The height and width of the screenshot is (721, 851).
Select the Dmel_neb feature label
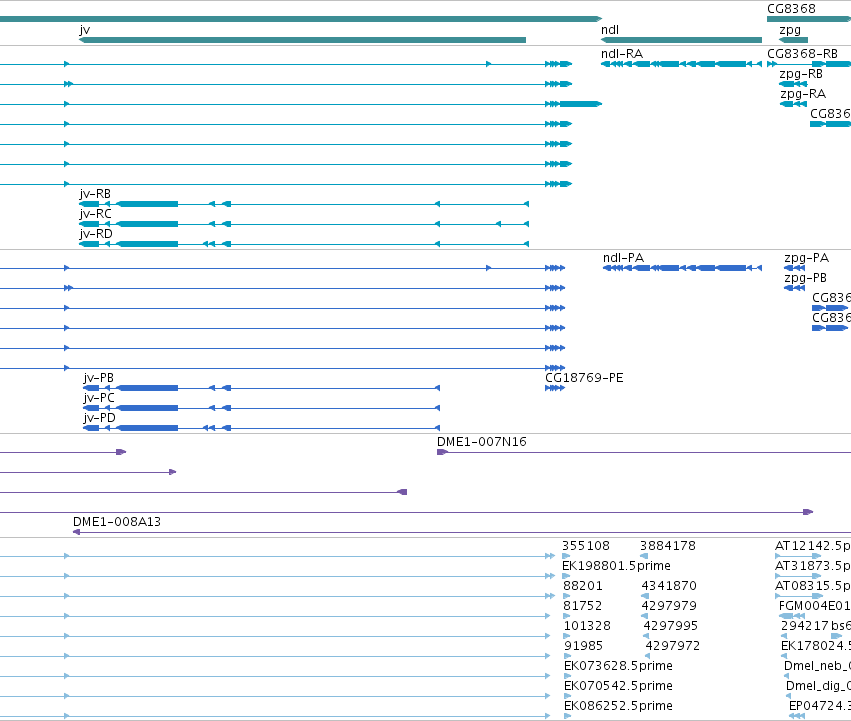[x=817, y=666]
